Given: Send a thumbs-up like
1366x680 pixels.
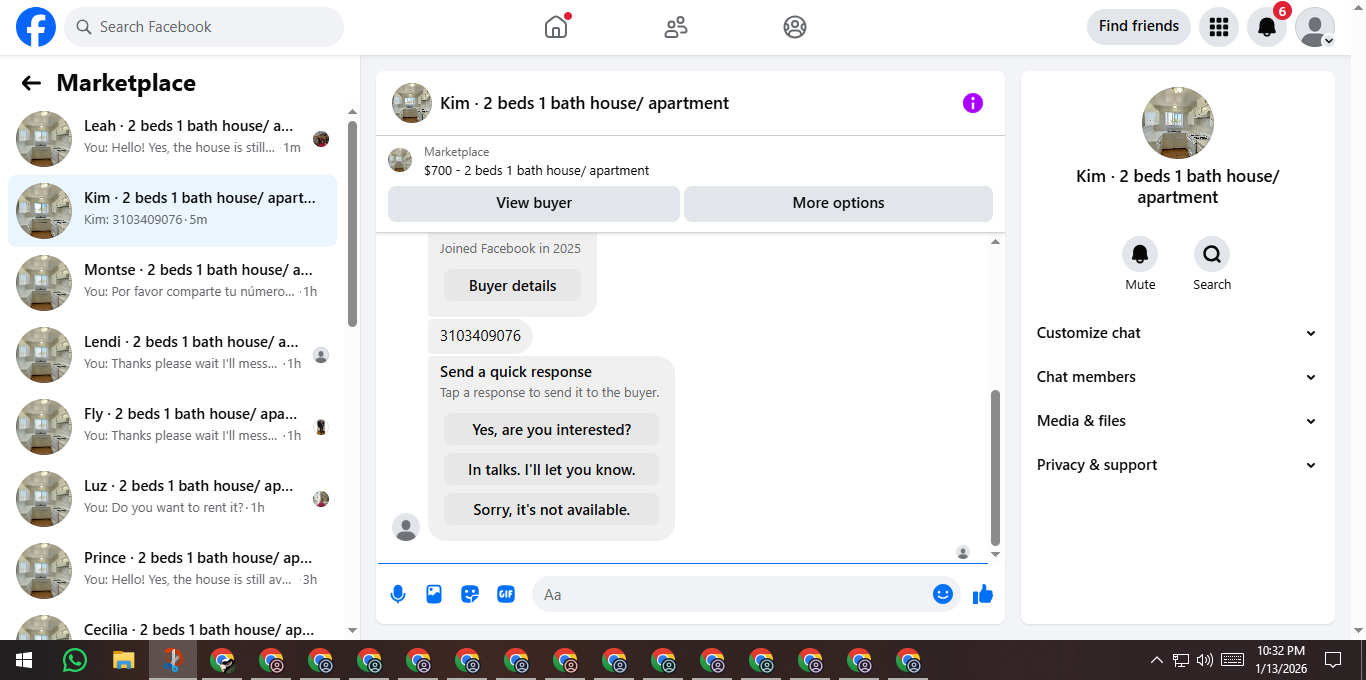Looking at the screenshot, I should coord(983,594).
